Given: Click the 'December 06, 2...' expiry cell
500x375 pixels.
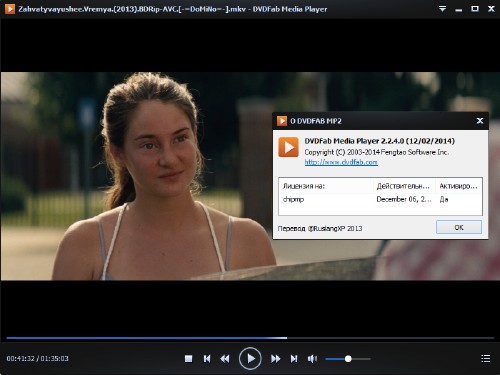Looking at the screenshot, I should point(404,199).
